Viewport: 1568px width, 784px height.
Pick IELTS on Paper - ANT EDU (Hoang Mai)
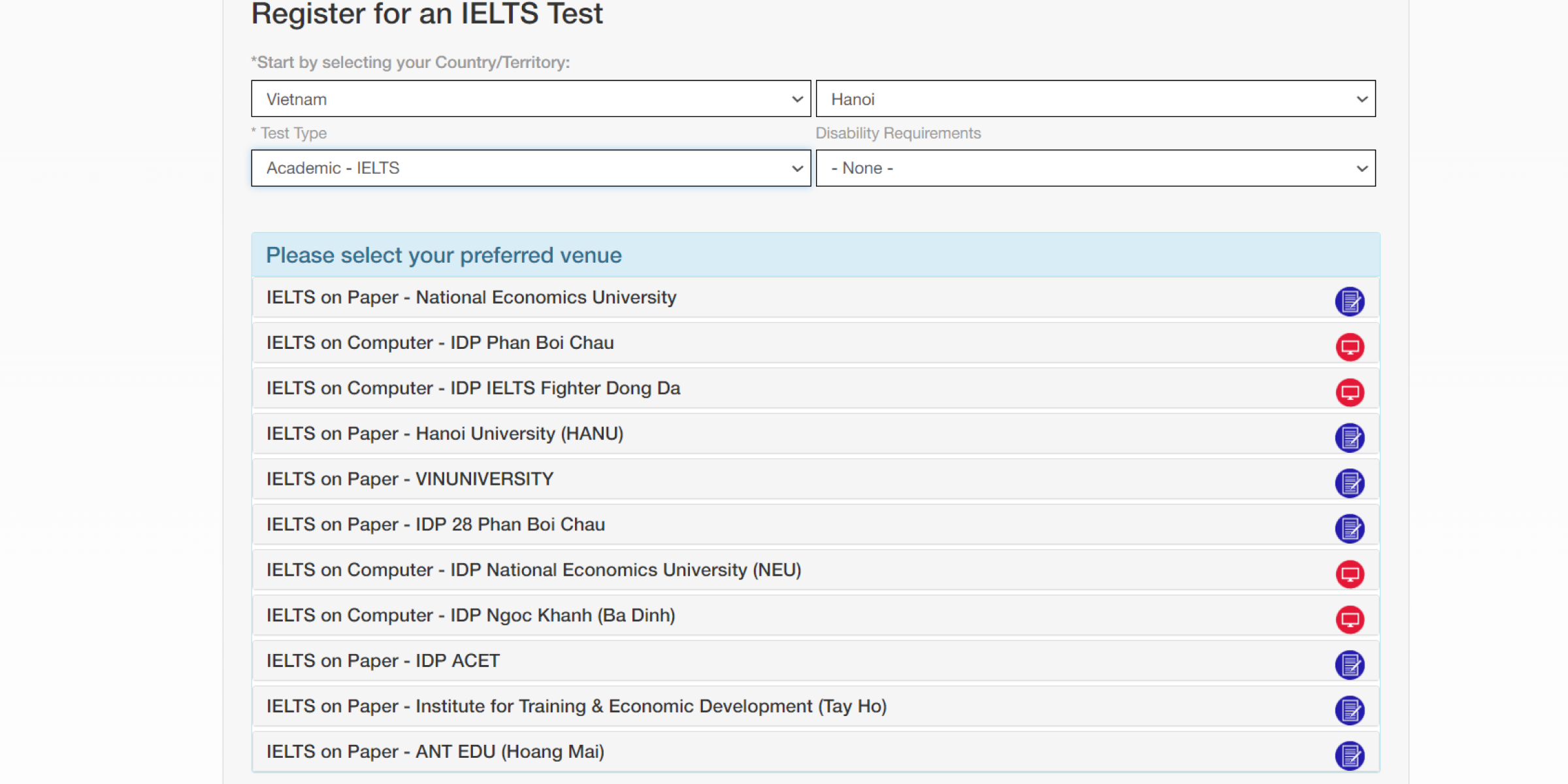click(x=815, y=751)
